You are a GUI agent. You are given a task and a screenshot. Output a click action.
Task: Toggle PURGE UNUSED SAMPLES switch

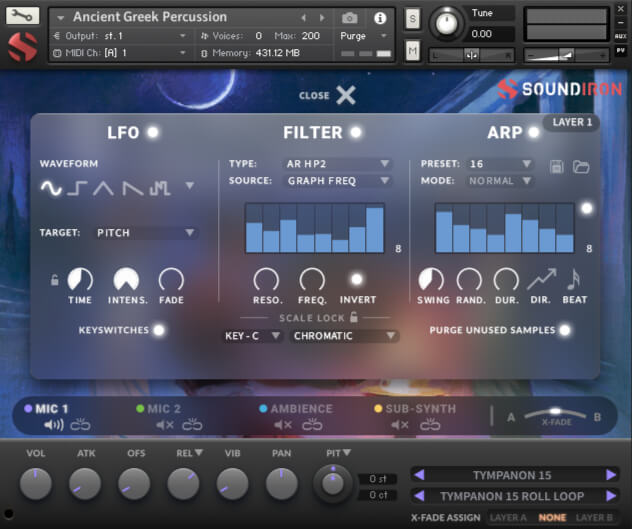click(565, 330)
